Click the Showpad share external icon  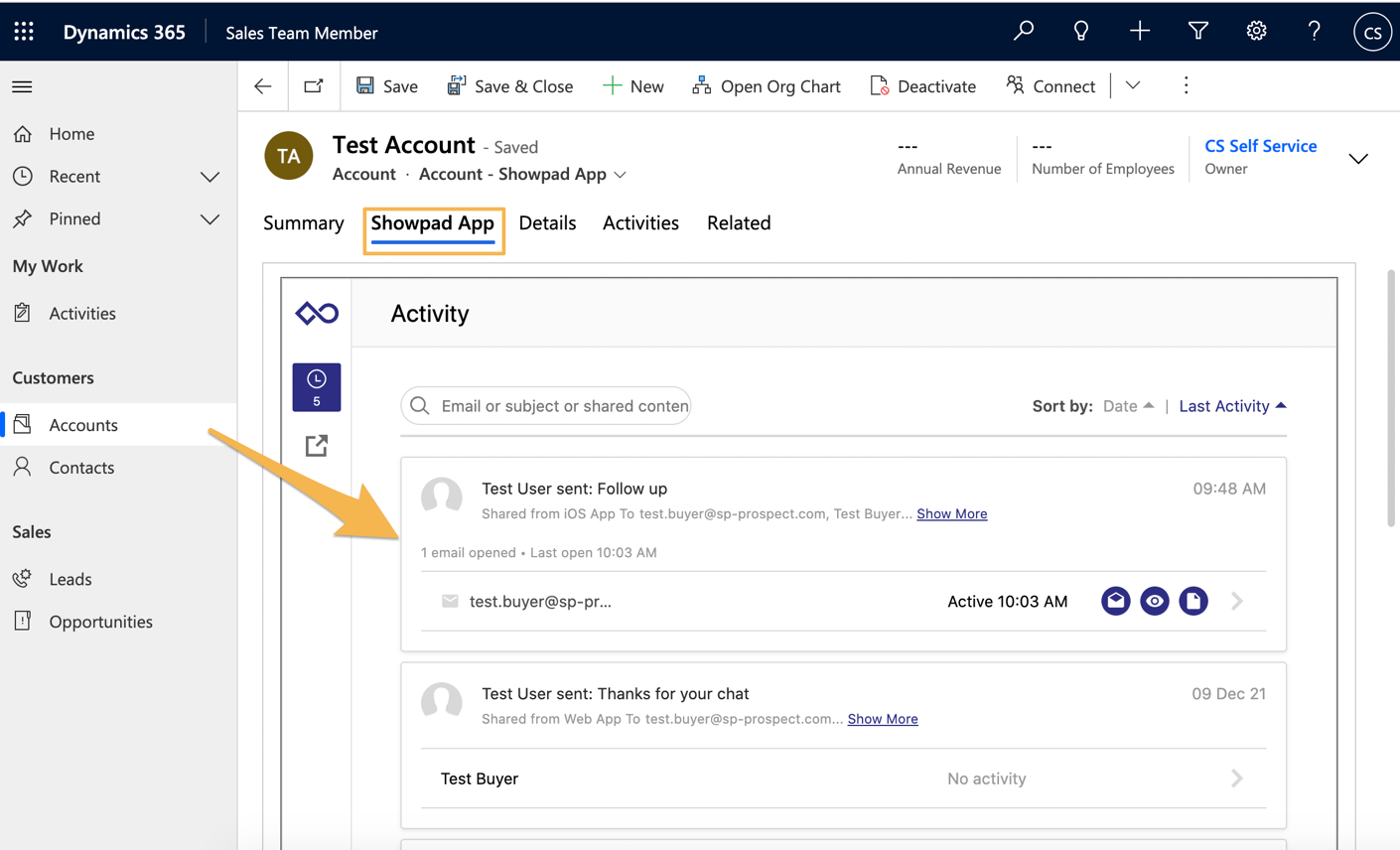pos(317,446)
